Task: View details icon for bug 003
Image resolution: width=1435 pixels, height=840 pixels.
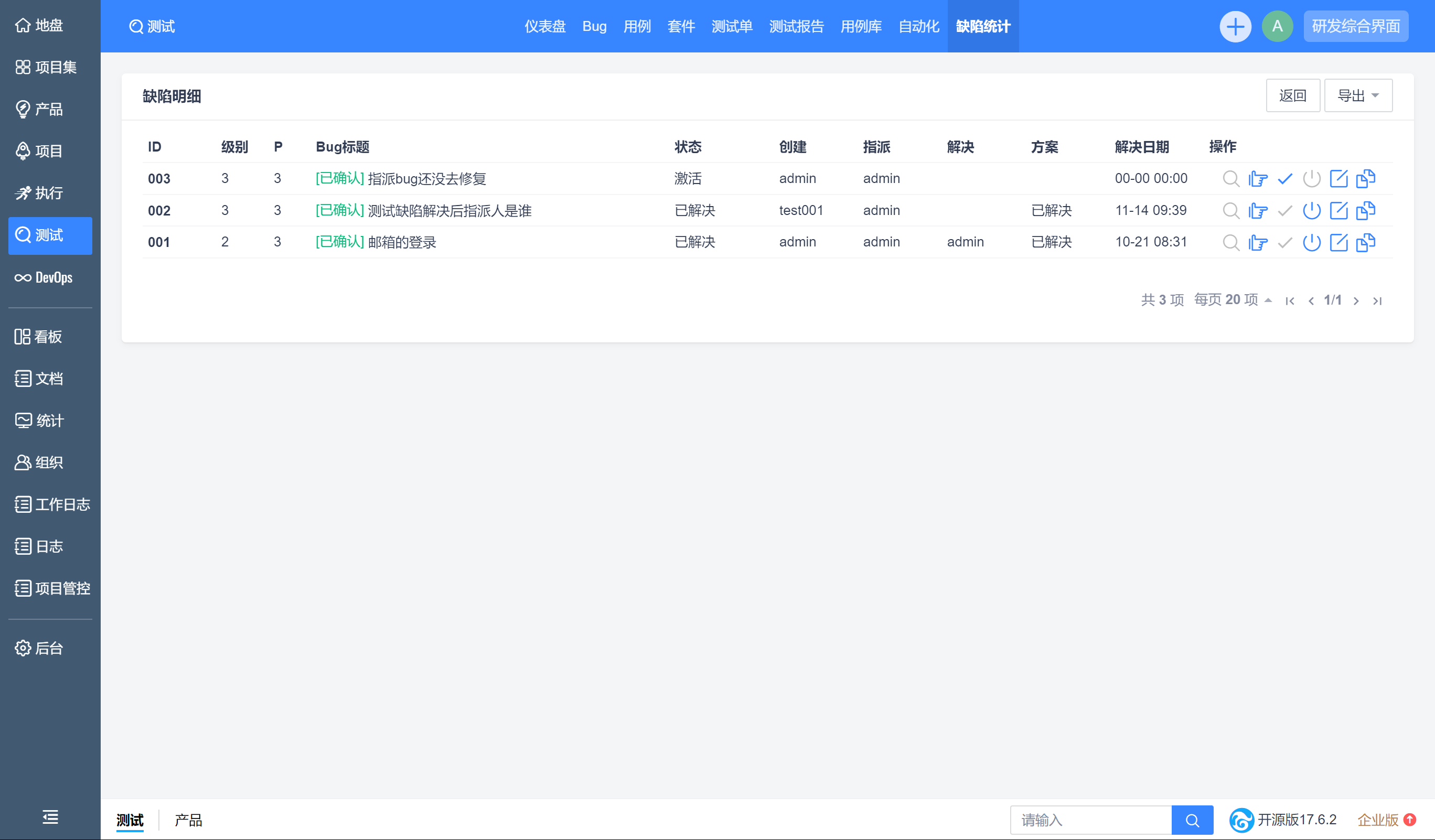Action: (x=1230, y=179)
